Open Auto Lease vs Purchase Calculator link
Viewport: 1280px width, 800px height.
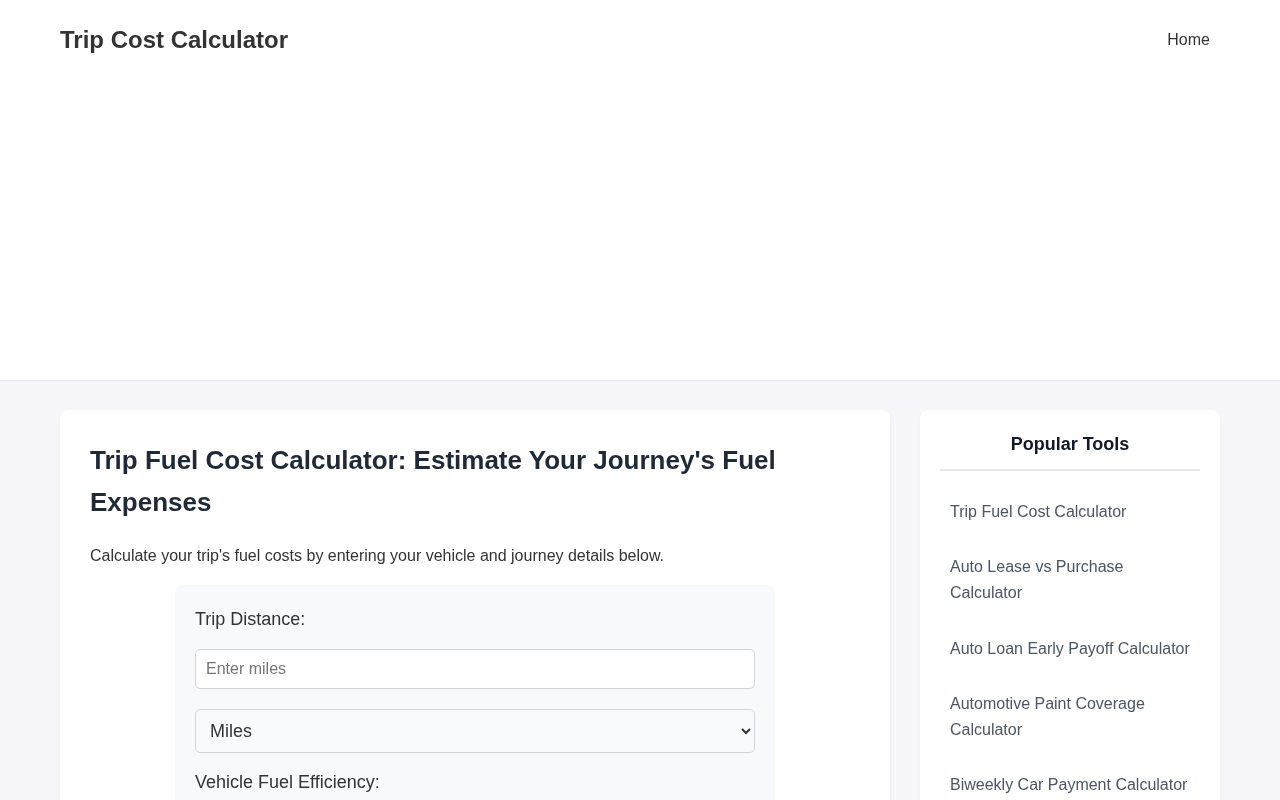1036,580
